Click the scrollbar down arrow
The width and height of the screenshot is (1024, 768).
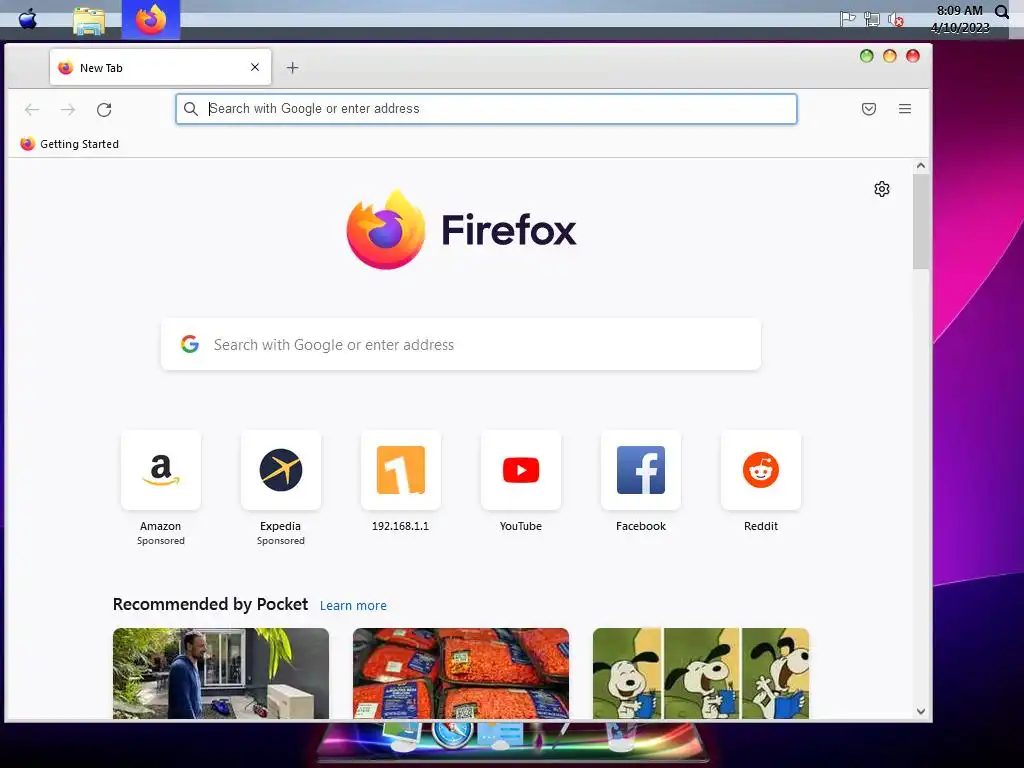coord(921,711)
